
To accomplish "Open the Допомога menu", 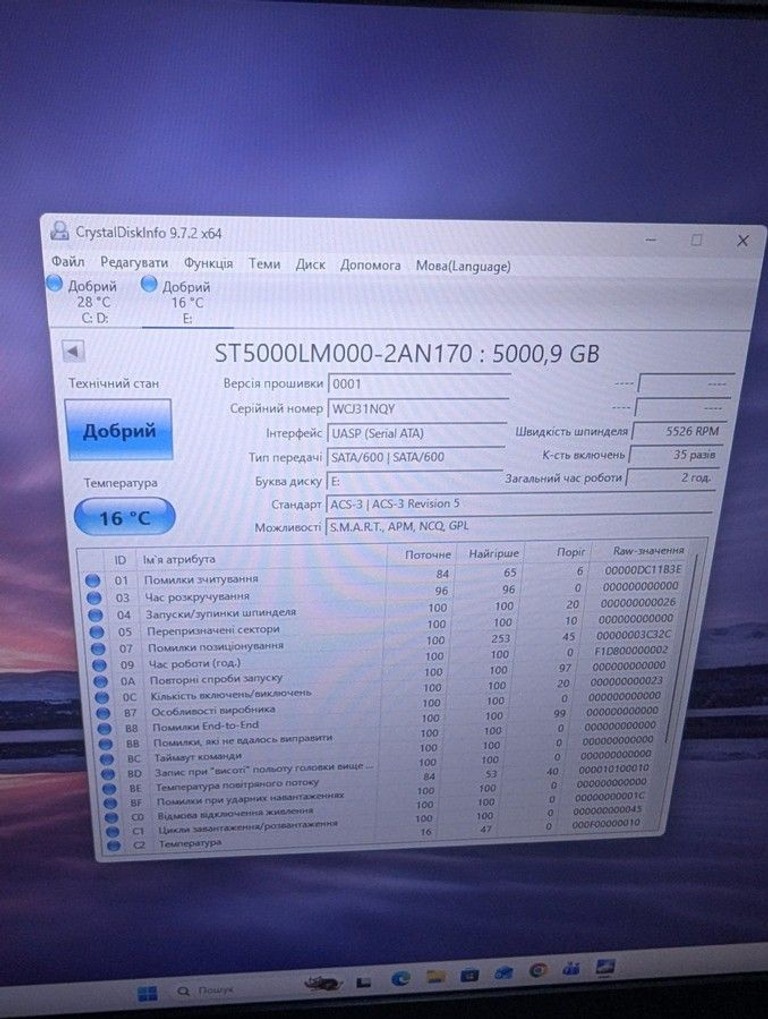I will click(x=370, y=265).
